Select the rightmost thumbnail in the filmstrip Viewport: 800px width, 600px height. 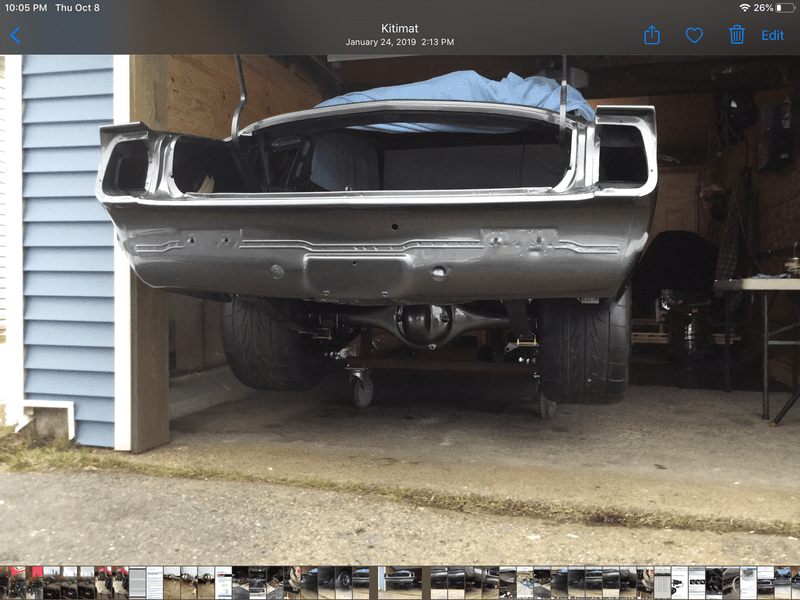(794, 583)
